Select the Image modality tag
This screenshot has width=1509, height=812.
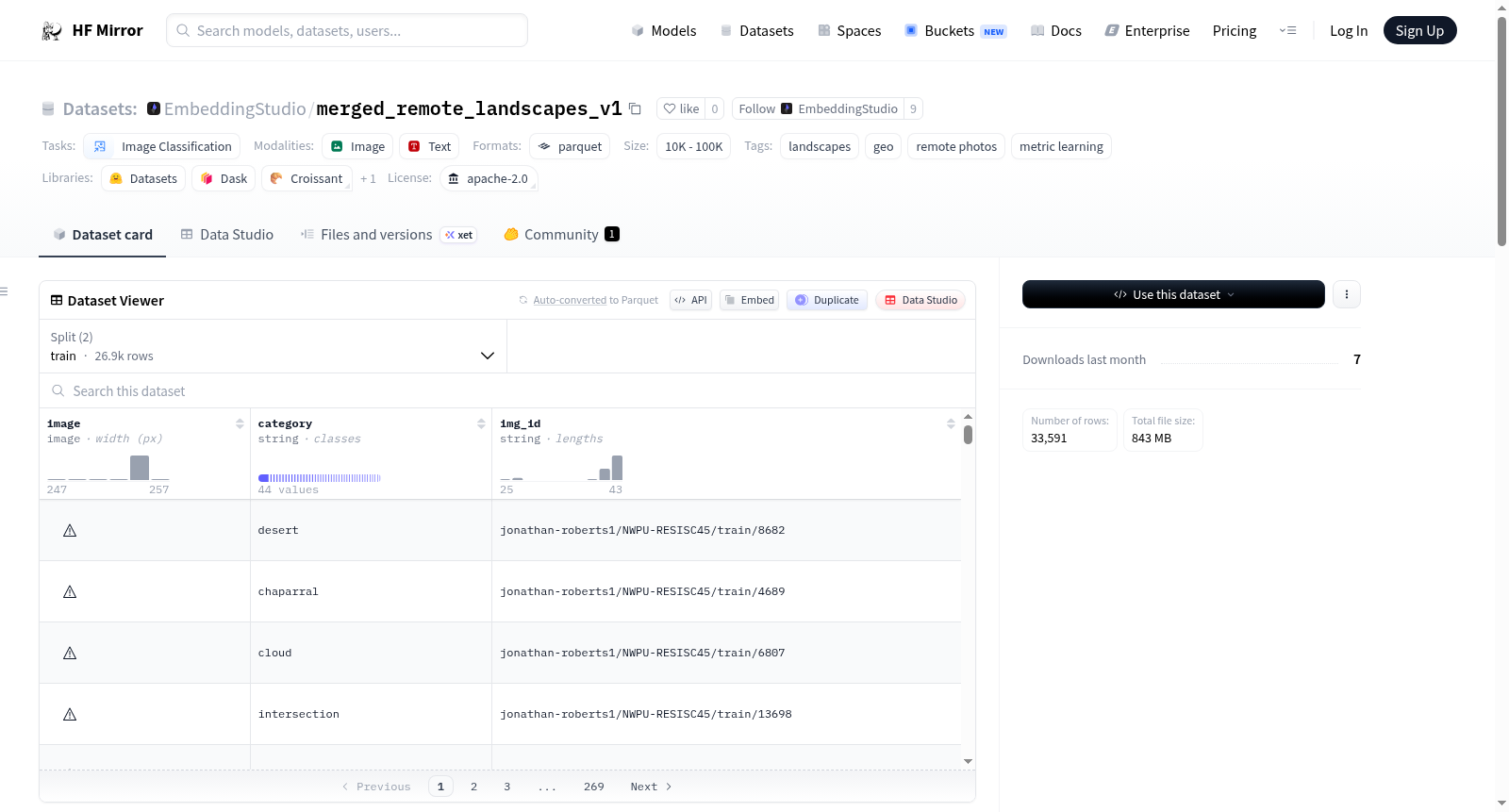click(358, 147)
